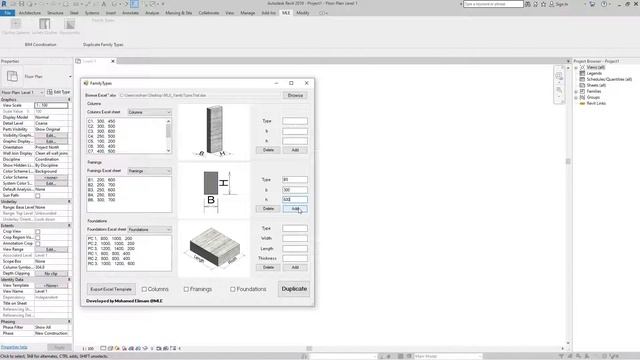This screenshot has width=640, height=360.
Task: Click the Revit application logo icon
Action: click(x=4, y=4)
